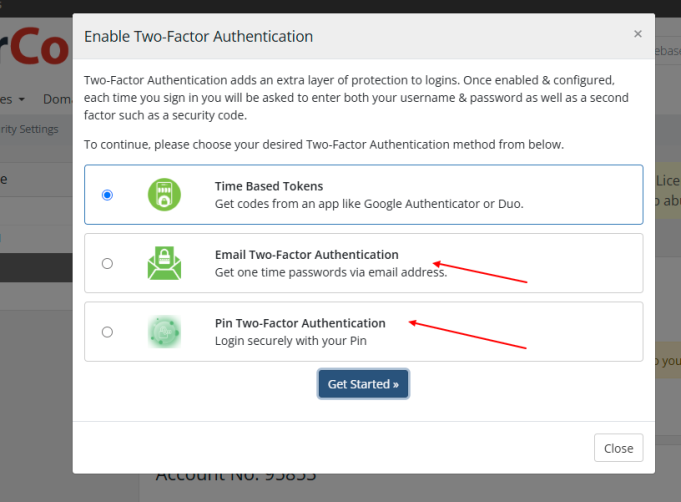The height and width of the screenshot is (502, 681).
Task: Choose Email Two-Factor Authentication radio option
Action: [107, 264]
